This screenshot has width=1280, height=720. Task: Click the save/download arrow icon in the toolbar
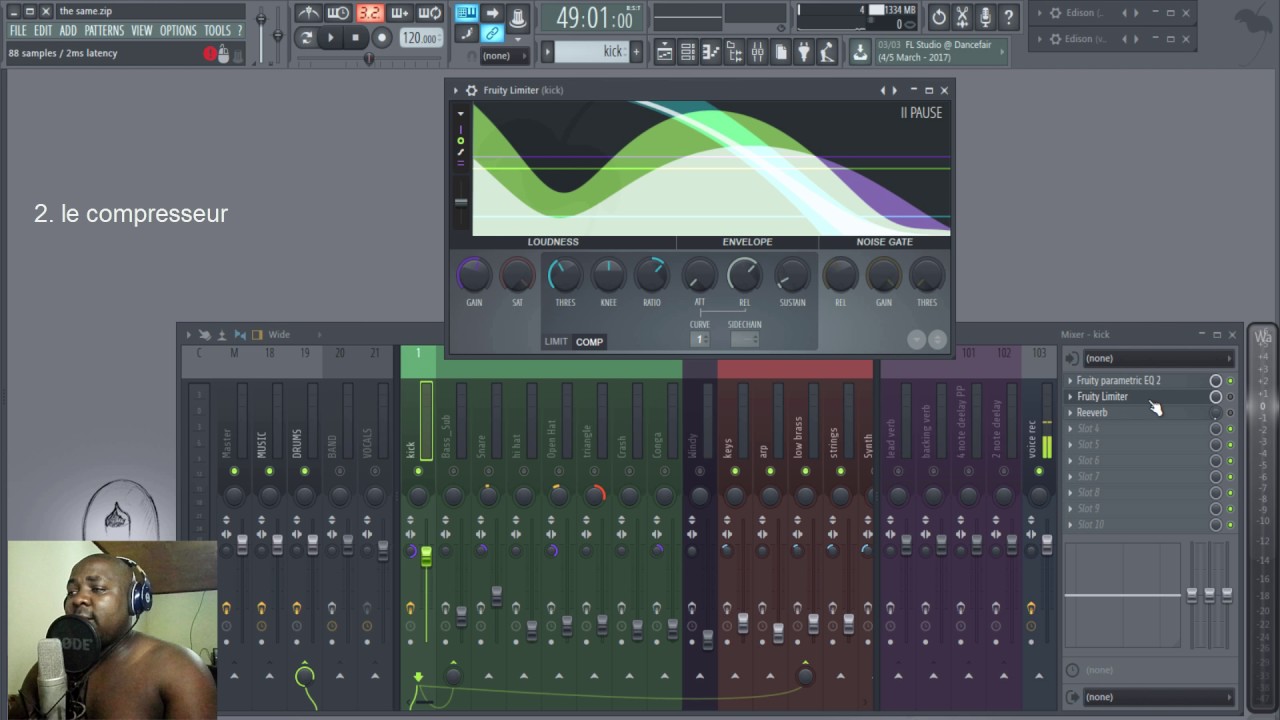pyautogui.click(x=860, y=52)
